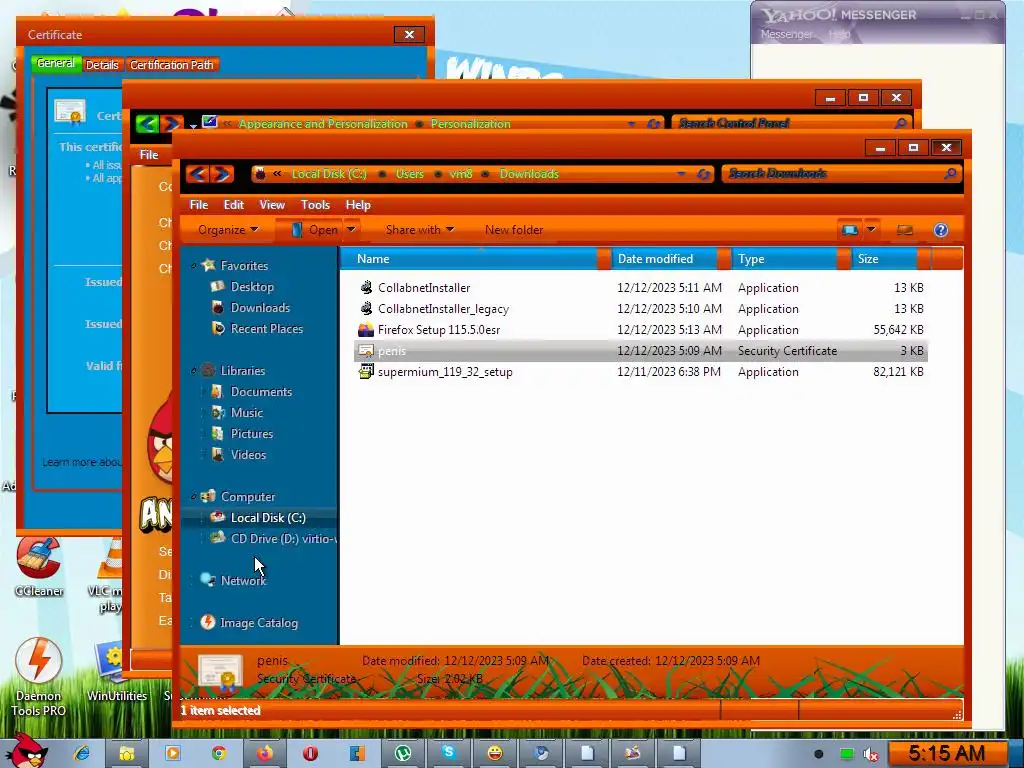This screenshot has height=768, width=1024.
Task: Open the Documents library
Action: pyautogui.click(x=261, y=392)
